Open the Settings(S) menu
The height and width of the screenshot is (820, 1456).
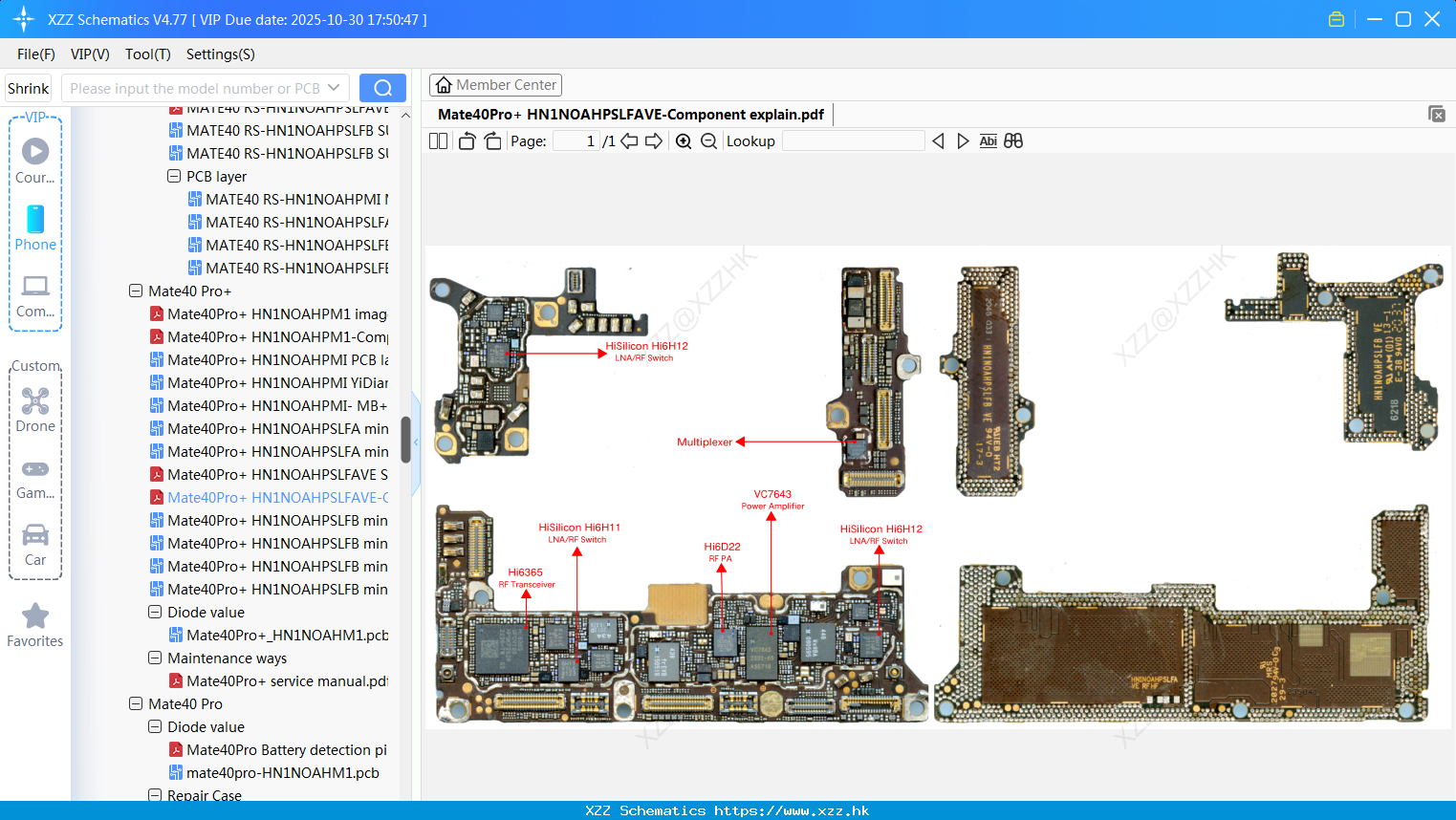tap(221, 54)
